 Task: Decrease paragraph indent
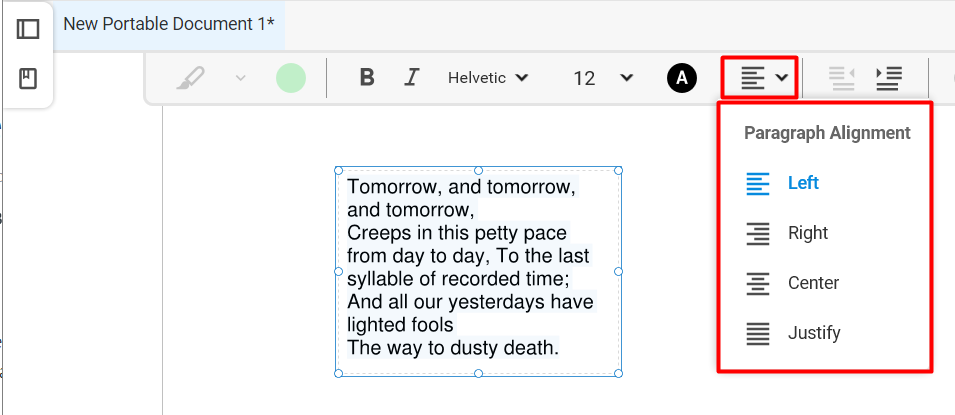842,78
